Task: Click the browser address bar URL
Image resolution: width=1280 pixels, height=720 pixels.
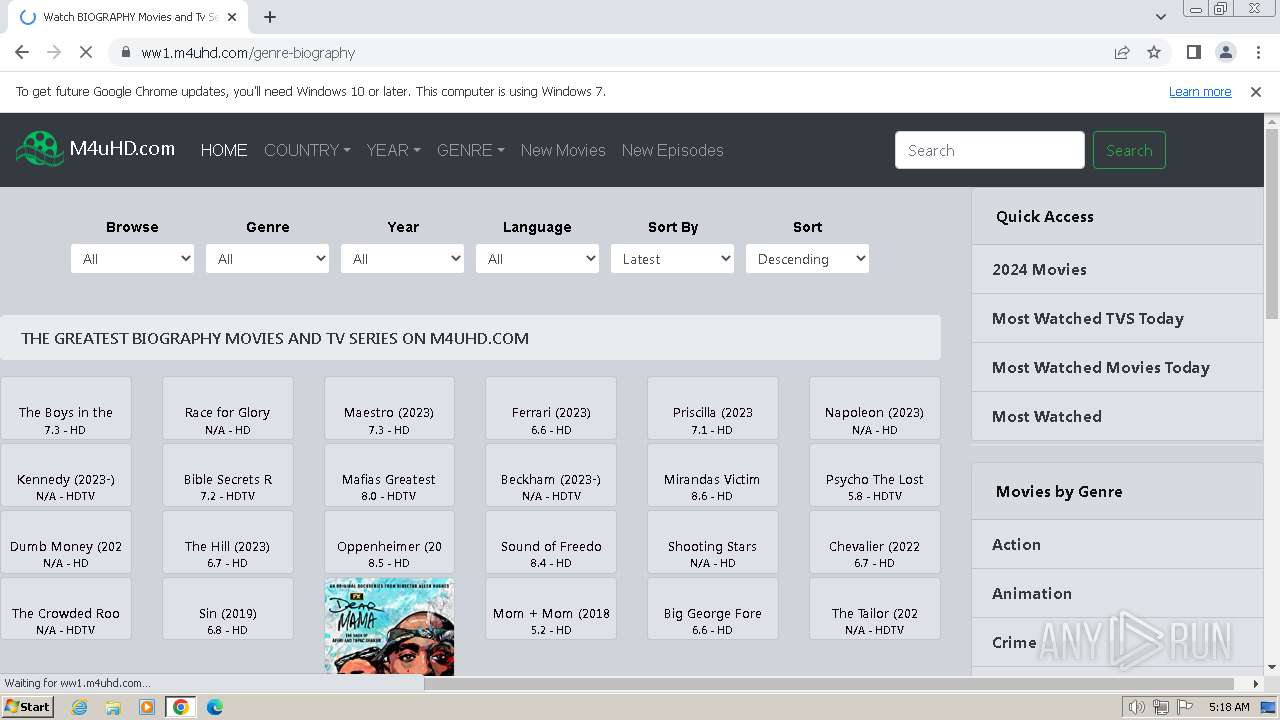Action: tap(248, 52)
